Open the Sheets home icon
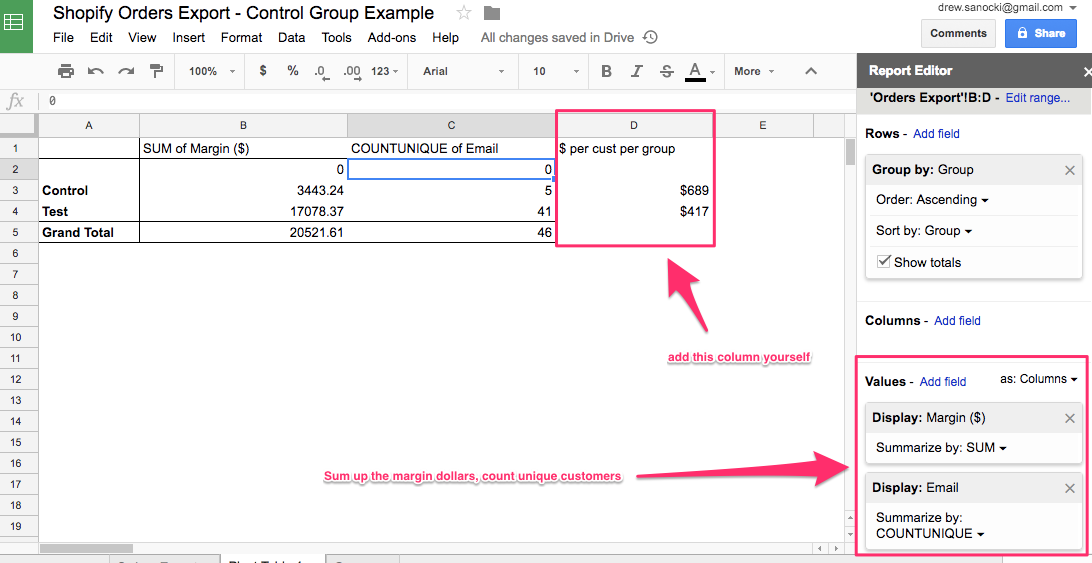 click(x=15, y=25)
